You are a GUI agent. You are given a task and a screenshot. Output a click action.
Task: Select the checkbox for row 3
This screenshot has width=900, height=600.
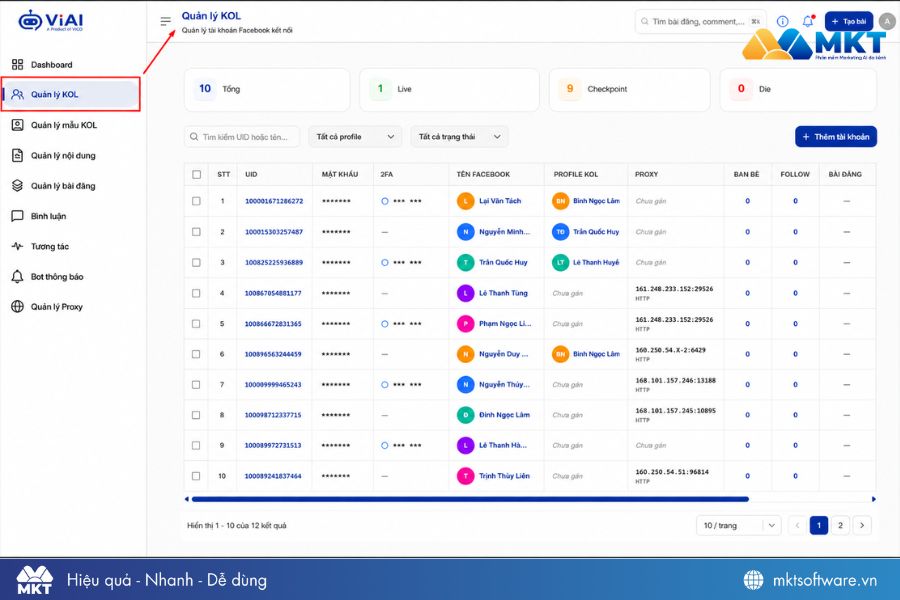196,262
